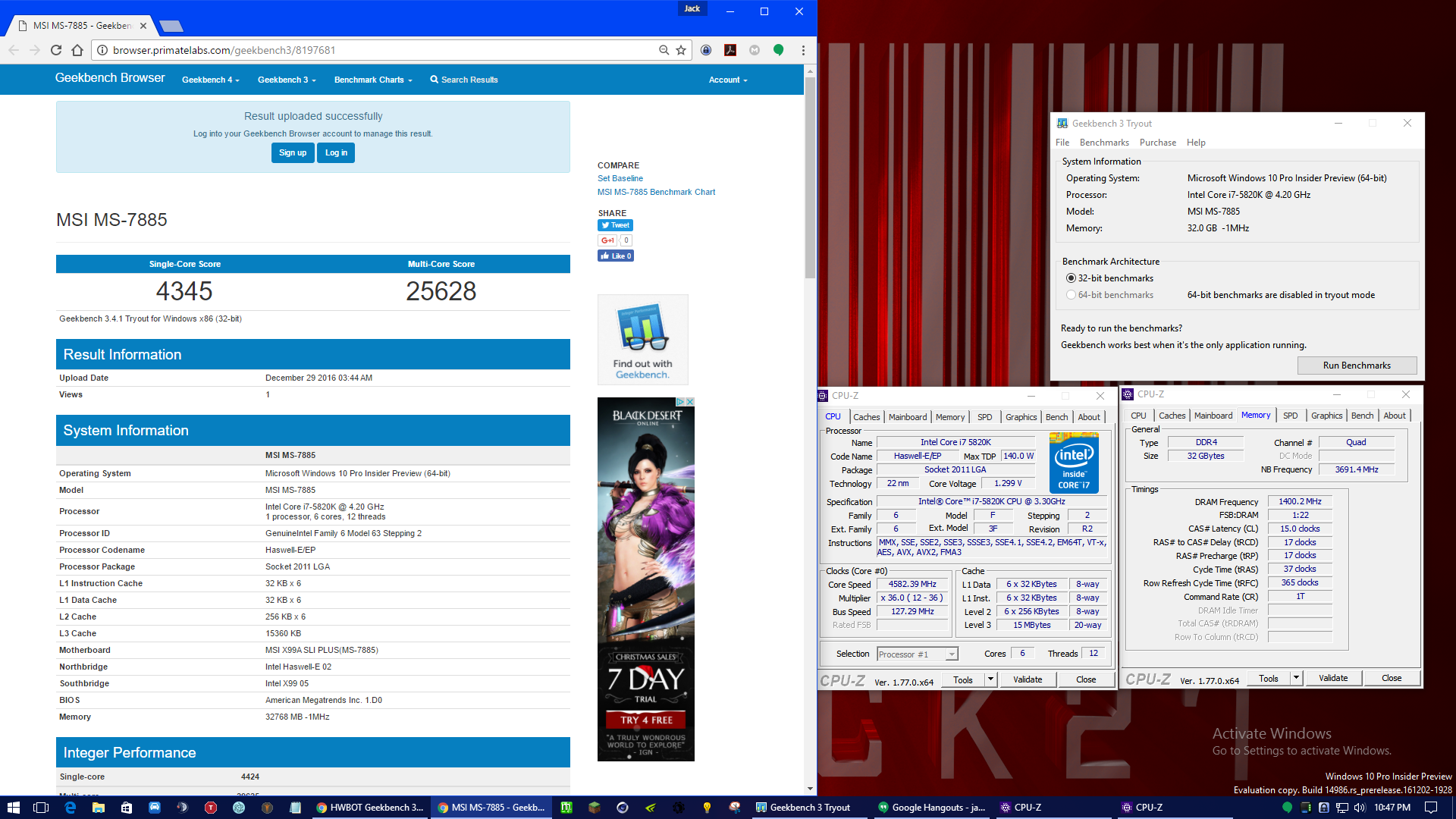Open Task View on taskbar

(41, 808)
